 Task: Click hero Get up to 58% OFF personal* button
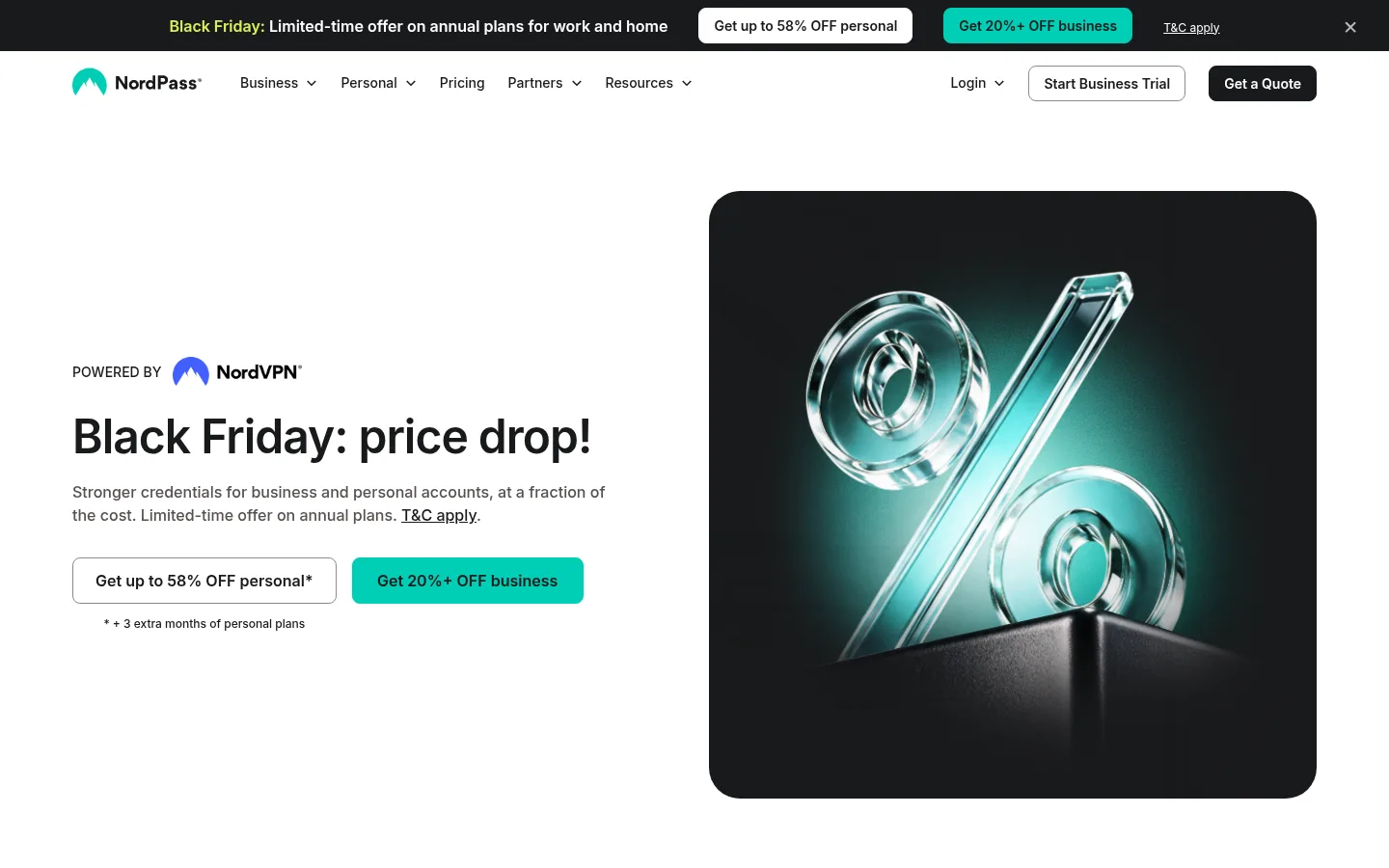[x=204, y=581]
